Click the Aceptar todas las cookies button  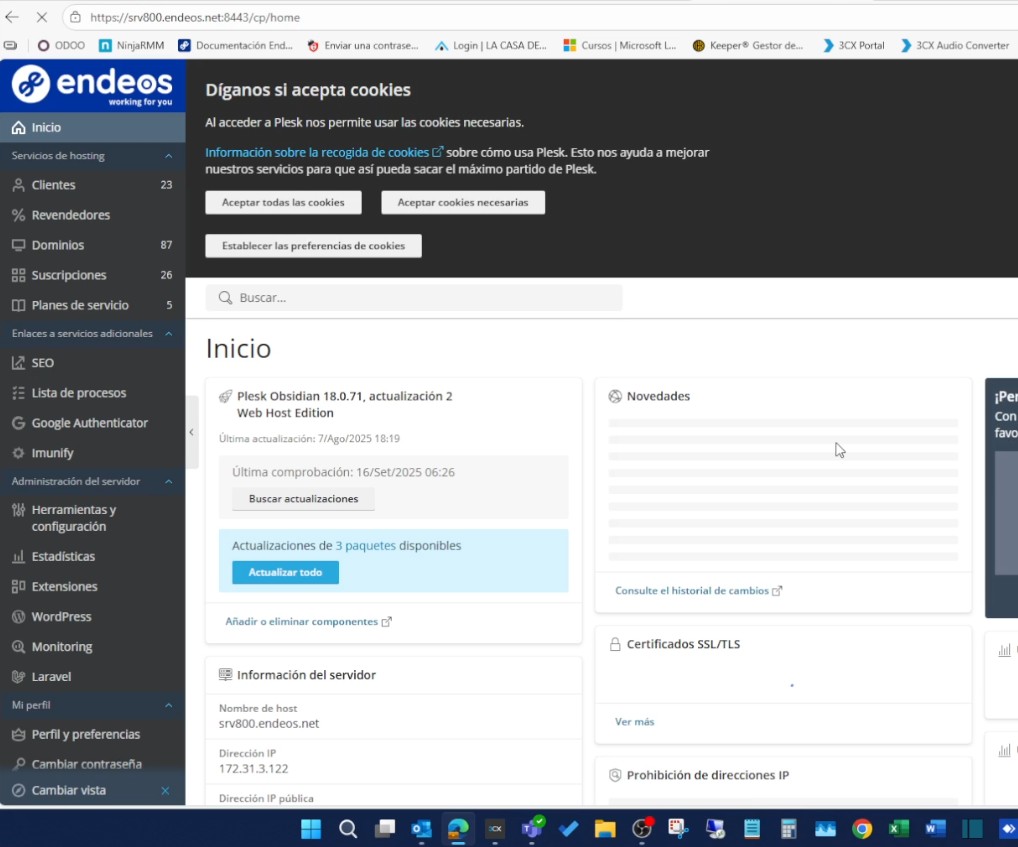(x=283, y=203)
